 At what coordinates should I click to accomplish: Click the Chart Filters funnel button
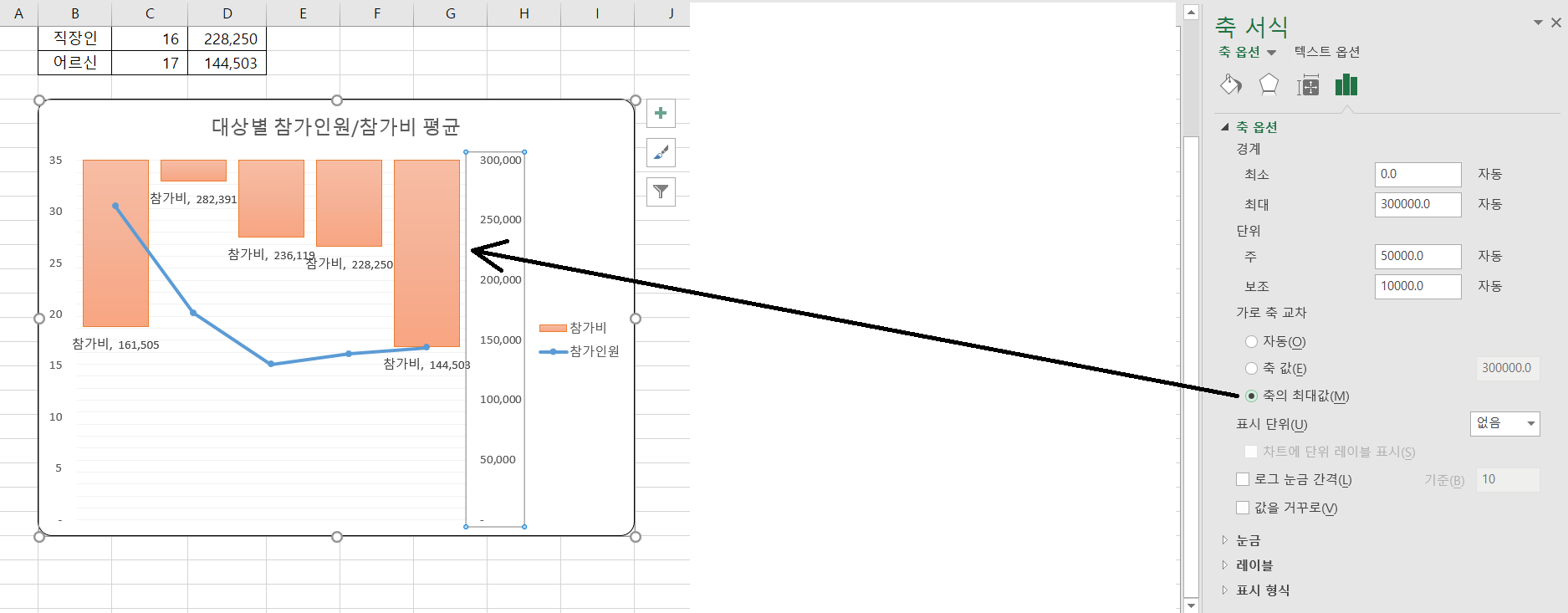pyautogui.click(x=661, y=192)
